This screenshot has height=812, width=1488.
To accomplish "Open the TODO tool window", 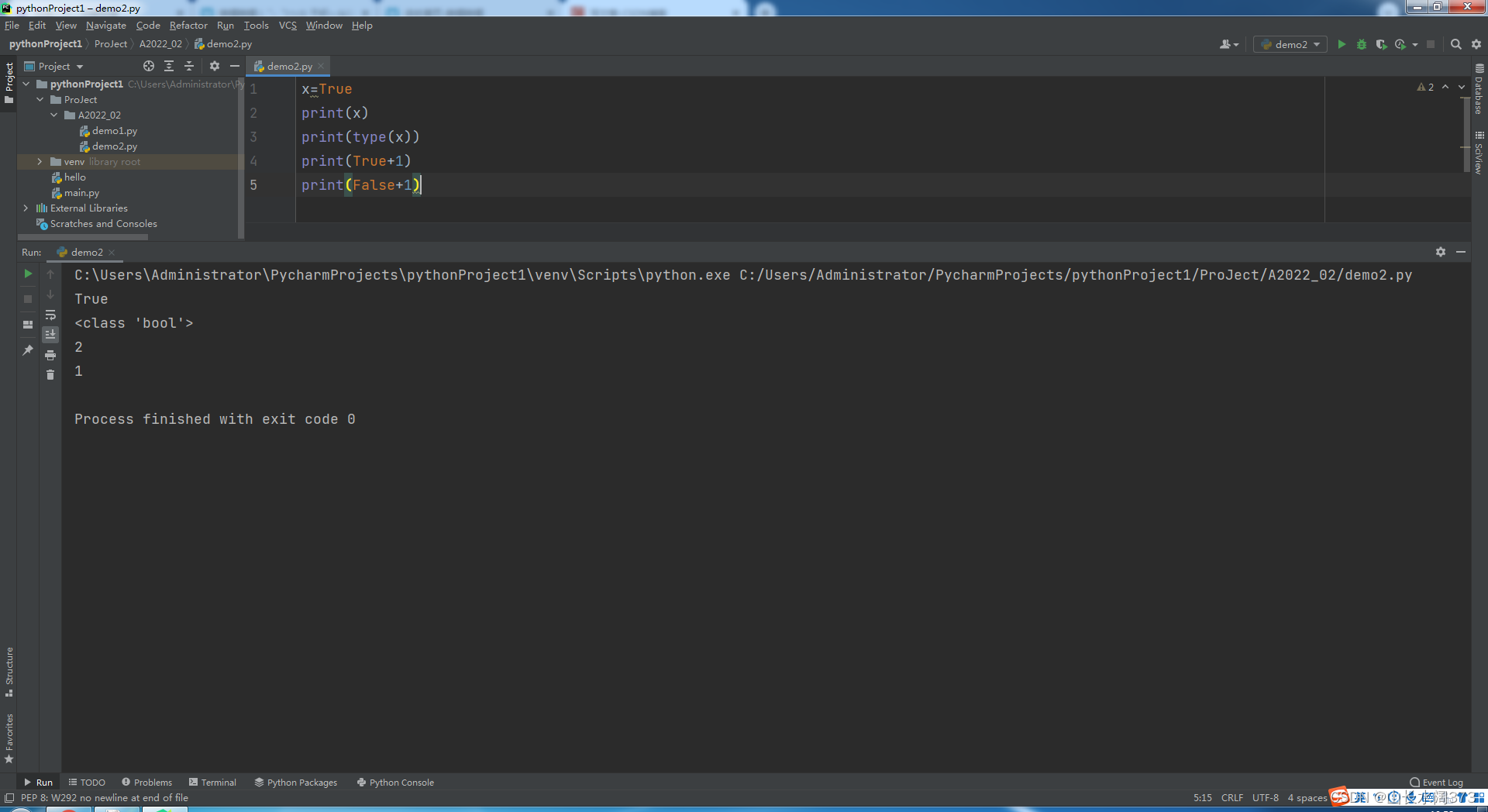I will [x=87, y=783].
